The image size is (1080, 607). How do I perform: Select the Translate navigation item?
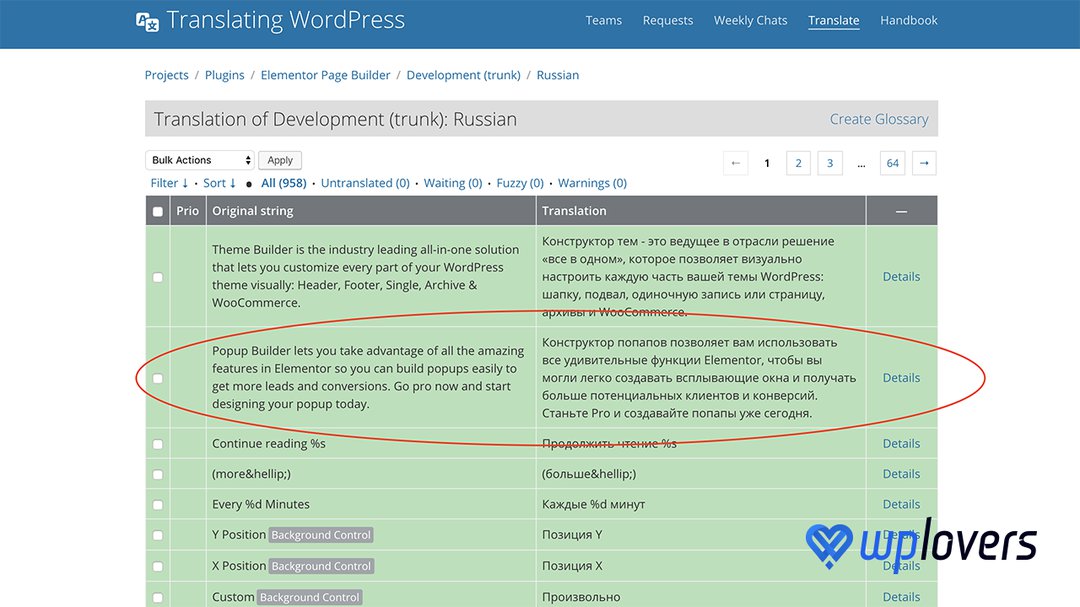[x=833, y=21]
